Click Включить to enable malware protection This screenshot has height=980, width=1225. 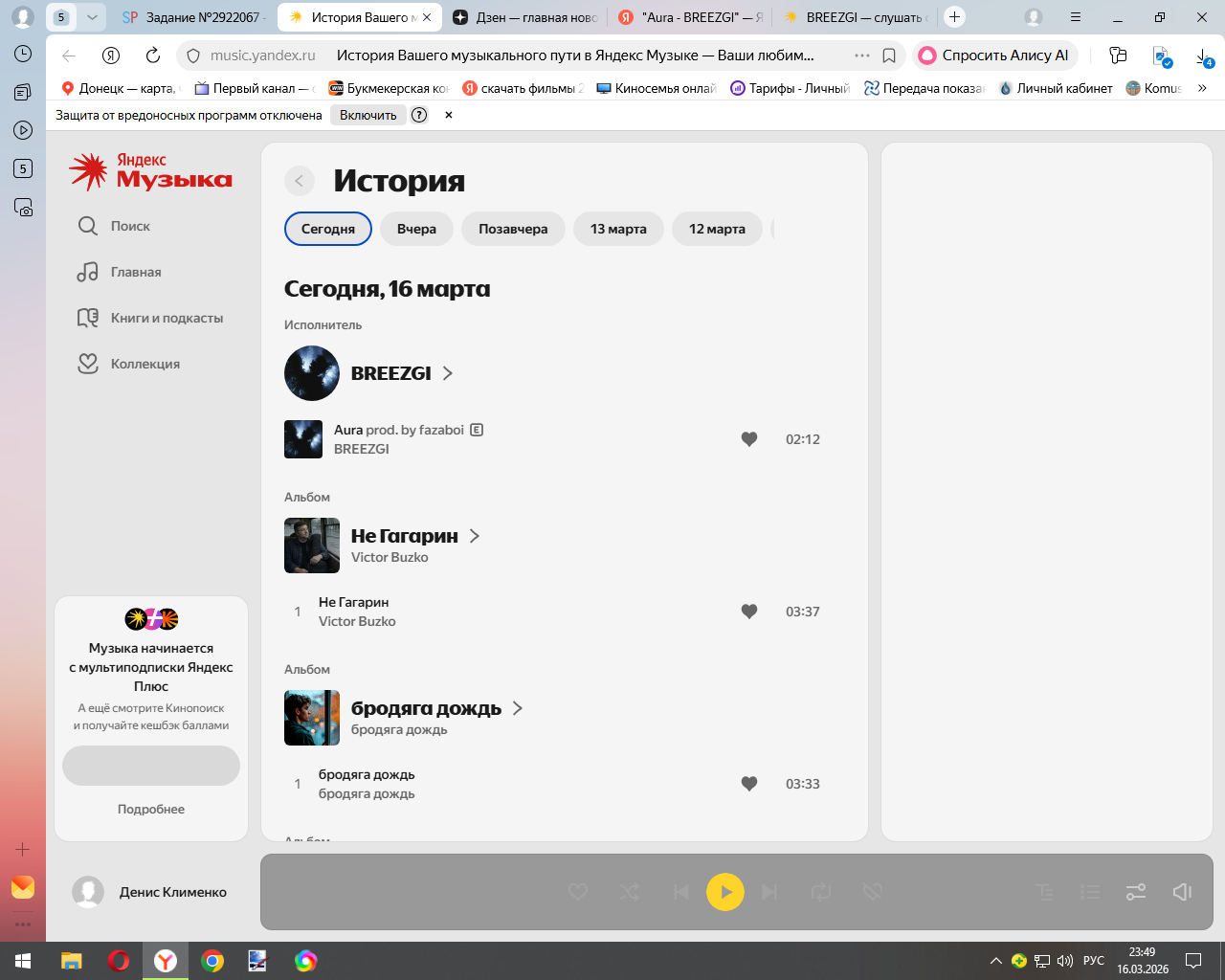click(368, 115)
